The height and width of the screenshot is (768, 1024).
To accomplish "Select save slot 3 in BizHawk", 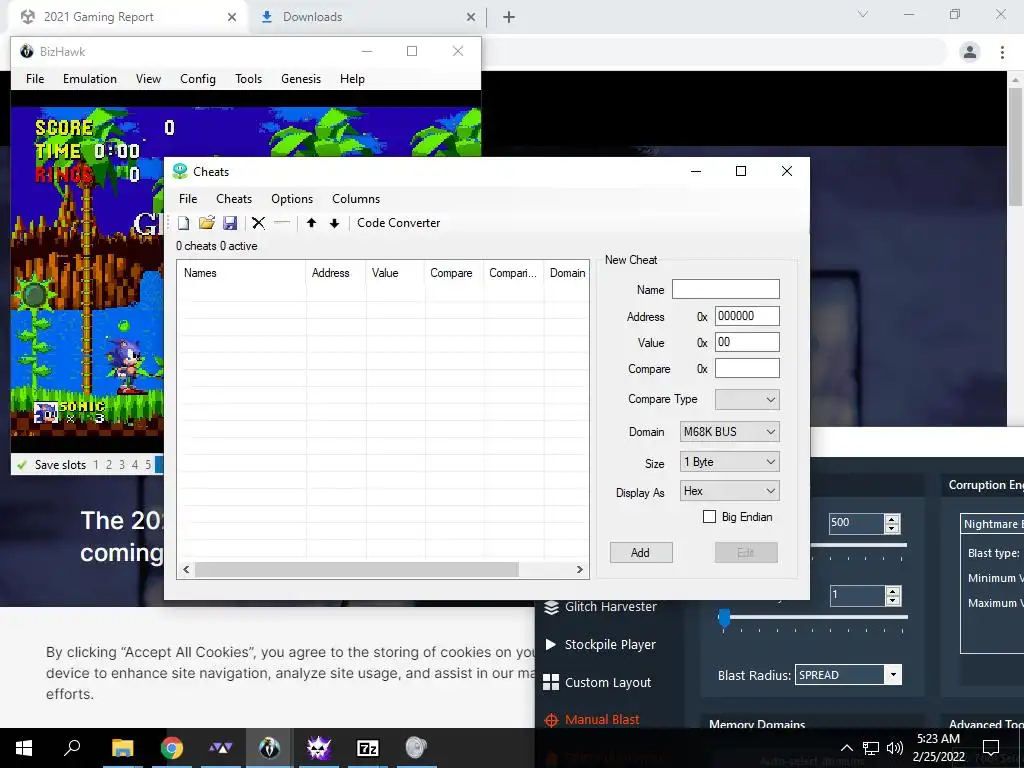I will pyautogui.click(x=121, y=465).
